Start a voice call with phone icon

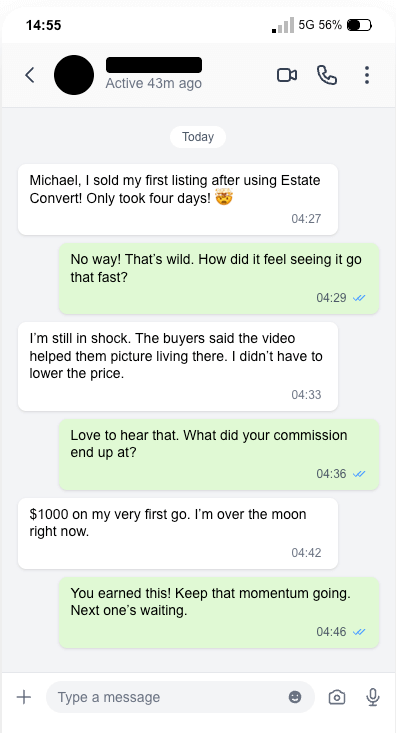[327, 75]
